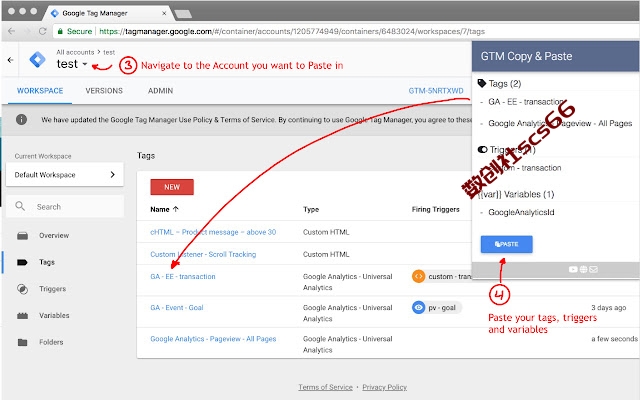Click the YouTube icon in popup footer
Viewport: 640px width, 400px height.
coord(573,269)
